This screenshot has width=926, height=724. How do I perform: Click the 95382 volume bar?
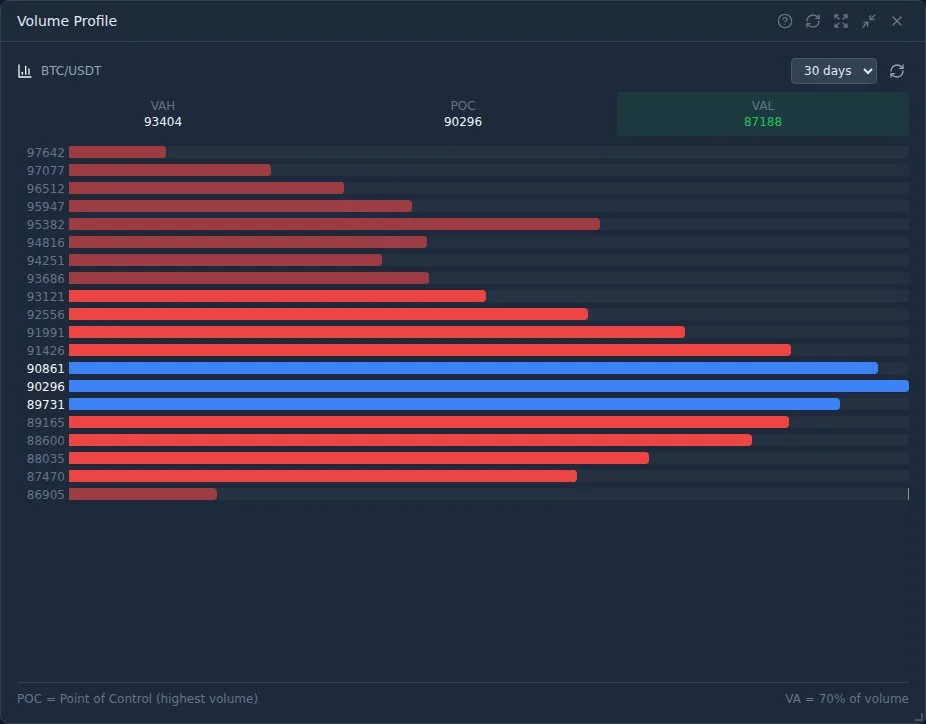(334, 224)
